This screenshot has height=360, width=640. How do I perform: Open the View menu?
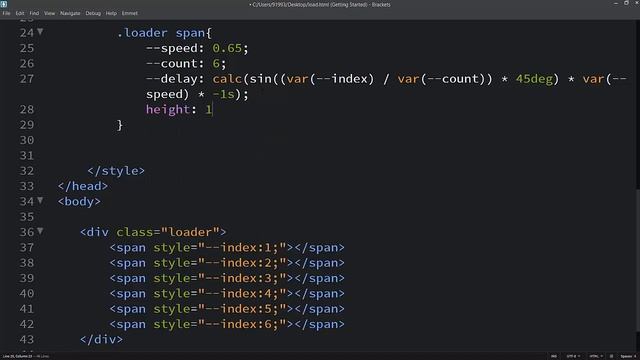tap(49, 13)
